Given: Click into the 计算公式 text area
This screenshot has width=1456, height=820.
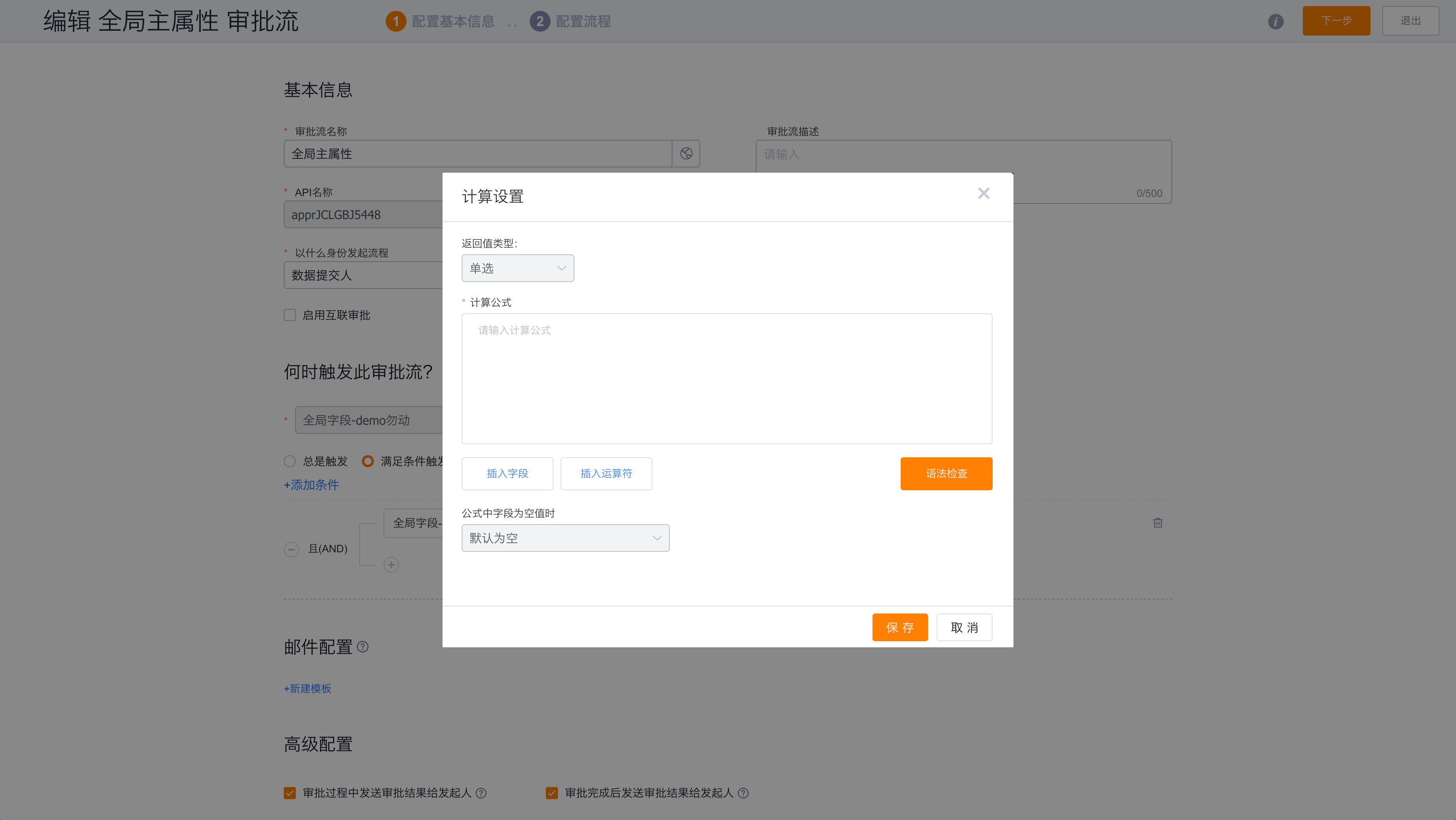Looking at the screenshot, I should pos(726,379).
